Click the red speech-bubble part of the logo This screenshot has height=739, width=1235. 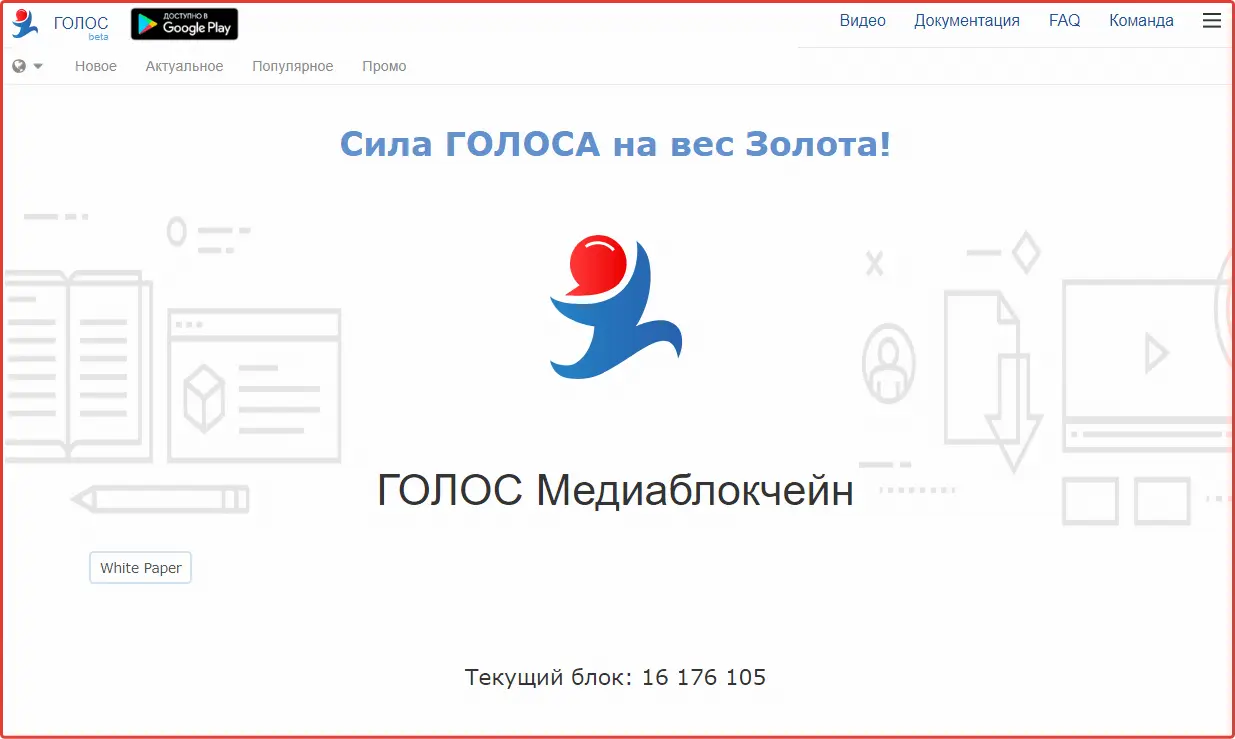pyautogui.click(x=597, y=265)
